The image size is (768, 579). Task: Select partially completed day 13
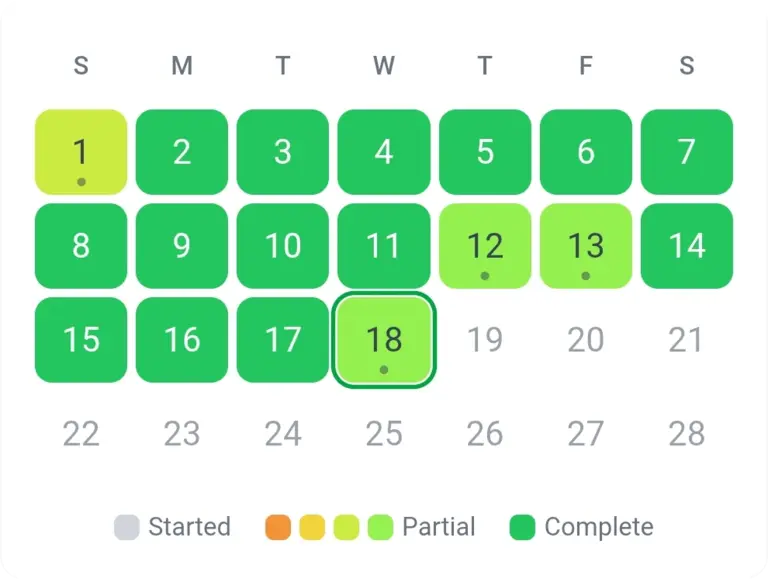(586, 246)
